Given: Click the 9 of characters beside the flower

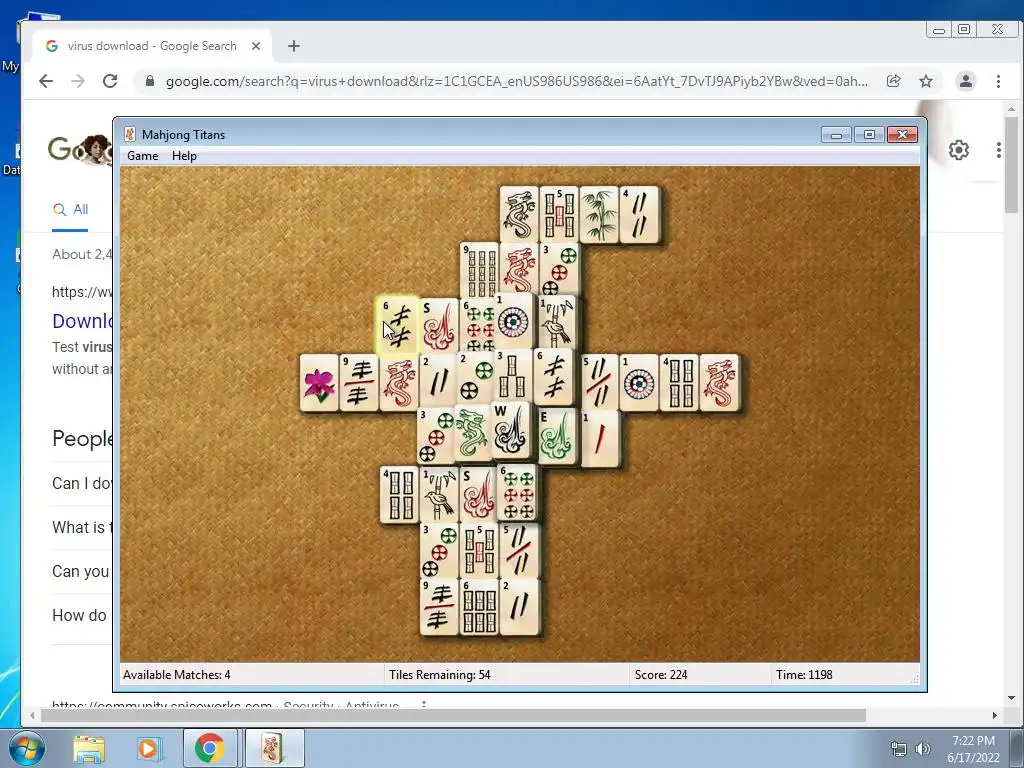Looking at the screenshot, I should click(x=359, y=383).
